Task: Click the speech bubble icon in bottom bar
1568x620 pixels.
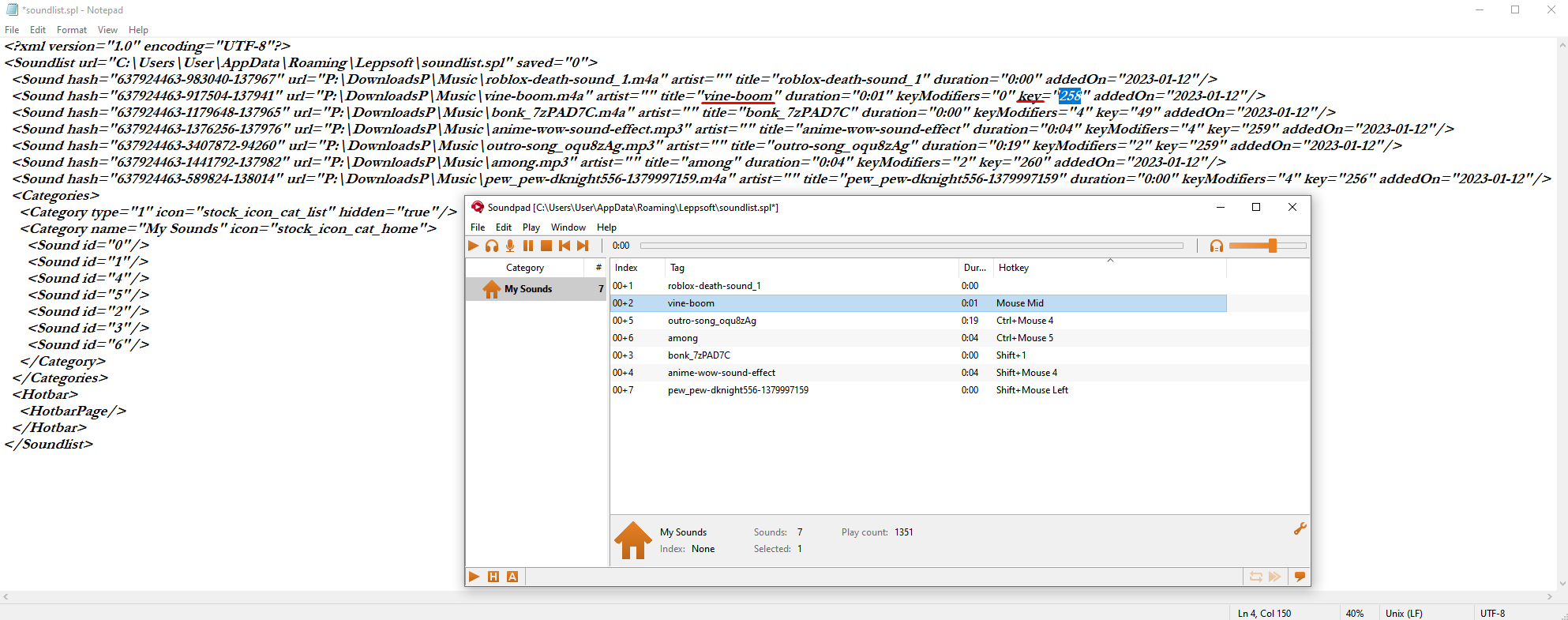Action: pyautogui.click(x=1300, y=577)
